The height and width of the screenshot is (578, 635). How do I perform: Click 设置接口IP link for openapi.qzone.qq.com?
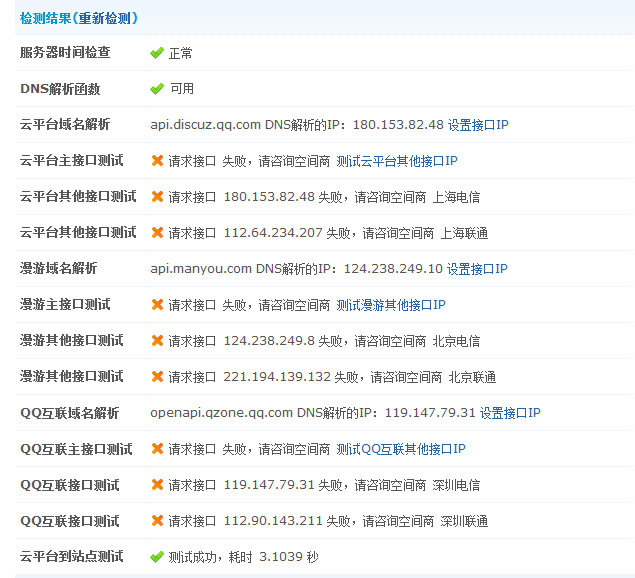(510, 413)
